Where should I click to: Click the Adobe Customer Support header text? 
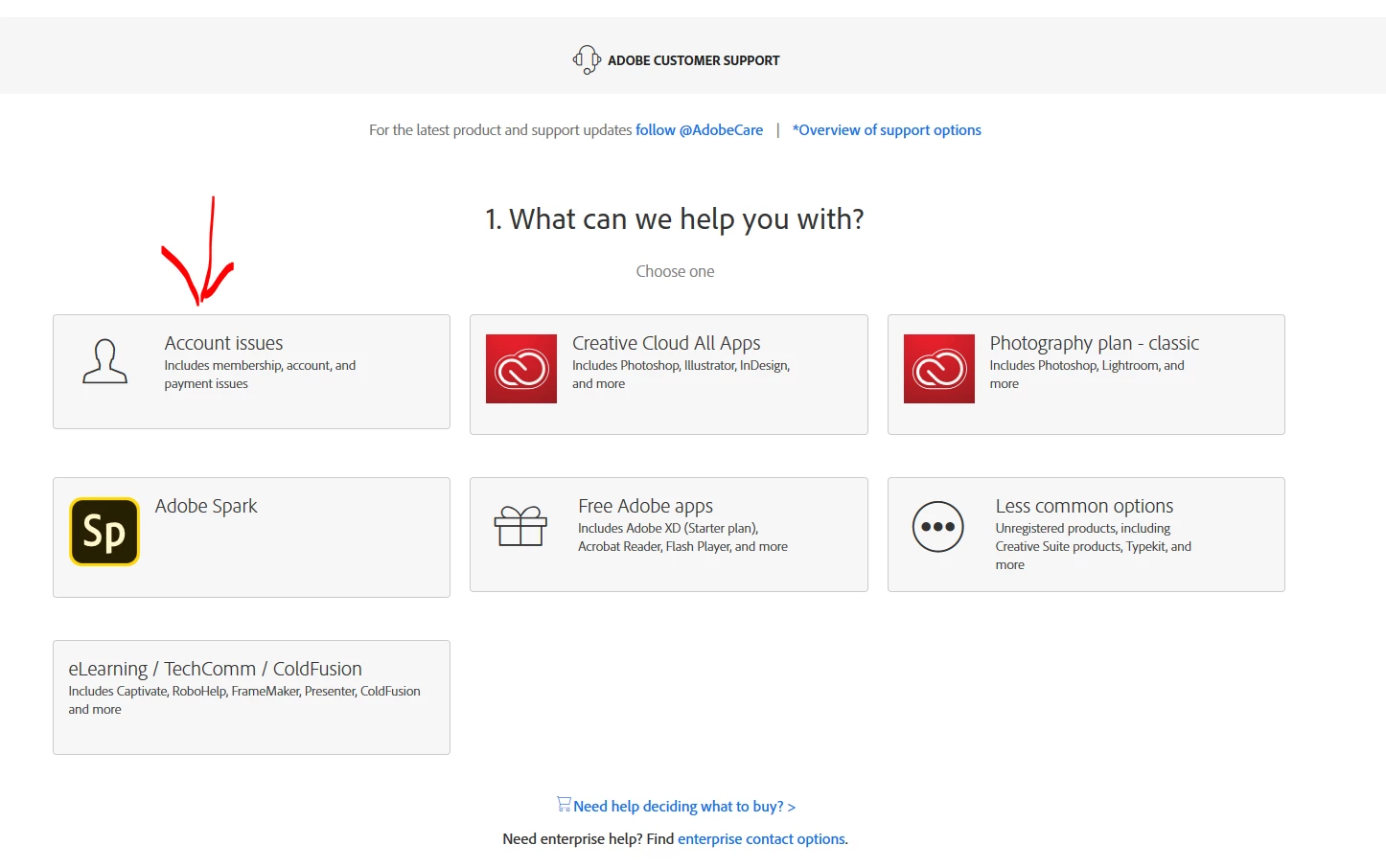(x=694, y=60)
